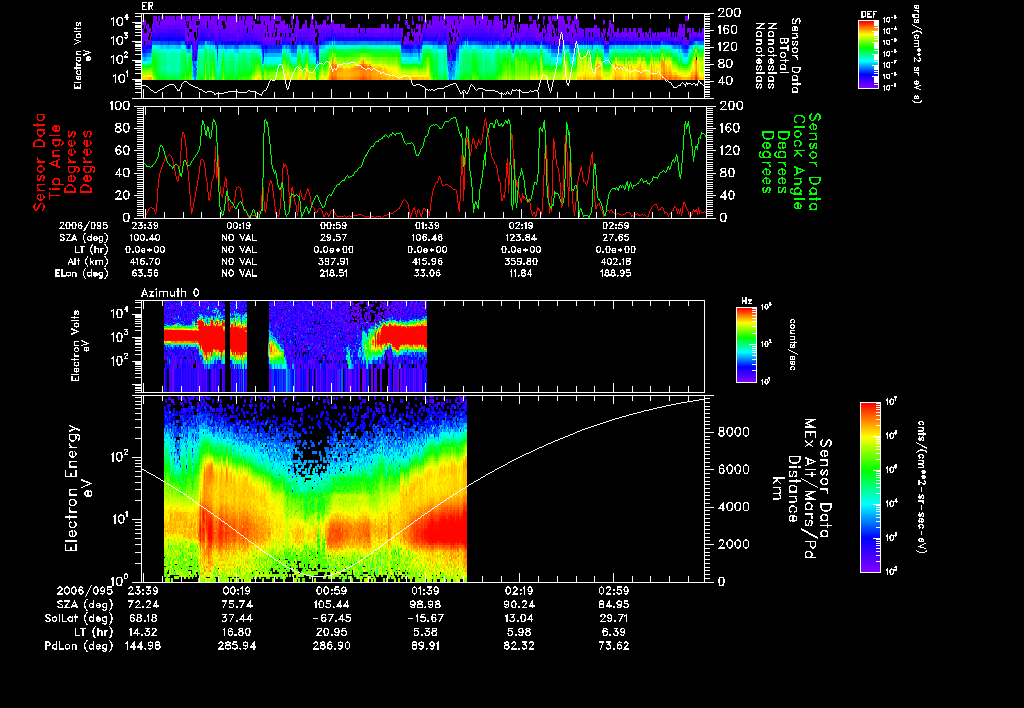
Task: Click the SZA value 29.57
Action: pos(333,238)
